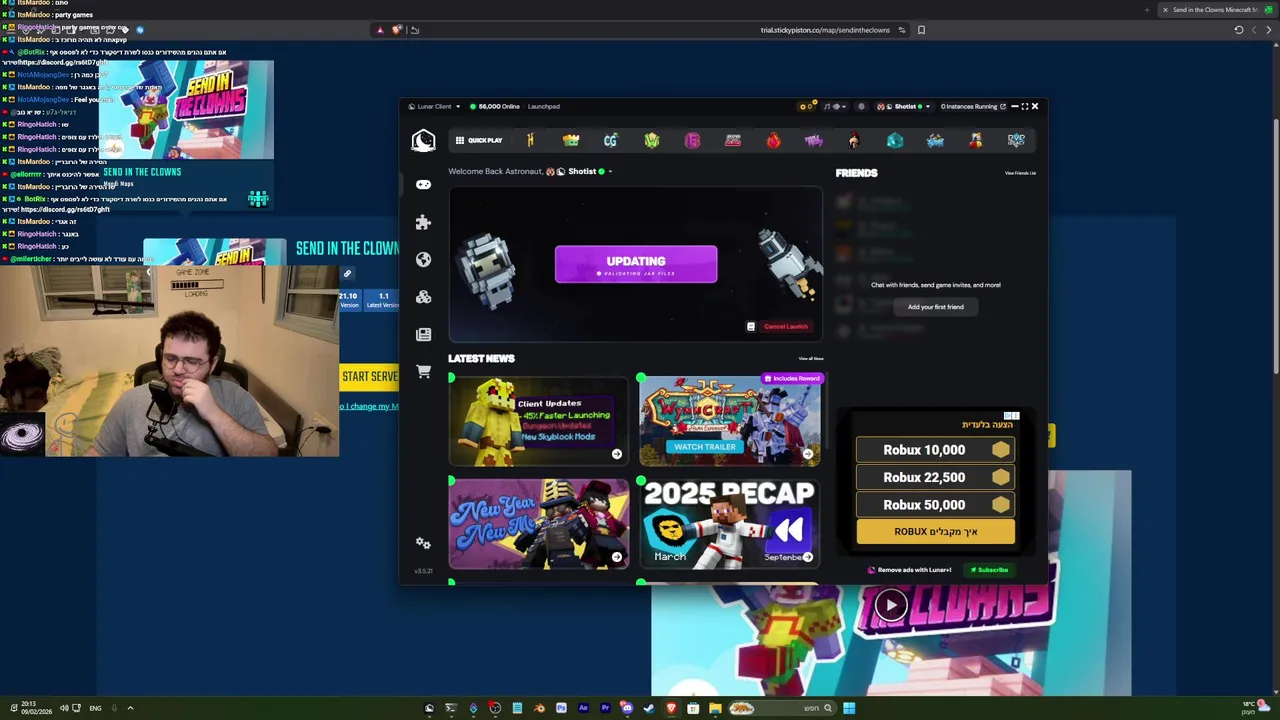Expand the status dropdown beside Welcome Back Shotist
The width and height of the screenshot is (1280, 720).
[x=610, y=172]
